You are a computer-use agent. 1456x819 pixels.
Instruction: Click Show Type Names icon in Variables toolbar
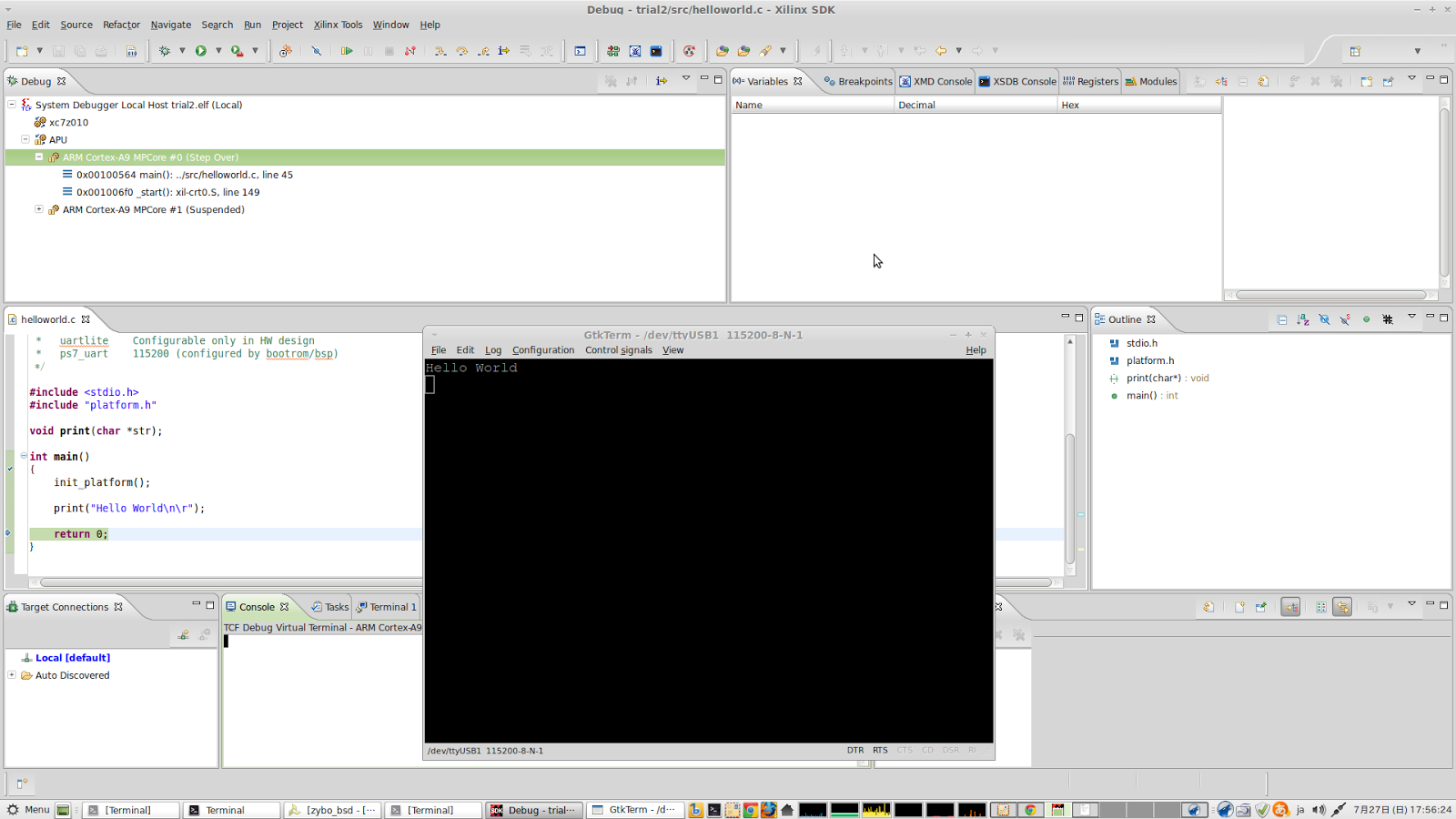[x=1199, y=81]
